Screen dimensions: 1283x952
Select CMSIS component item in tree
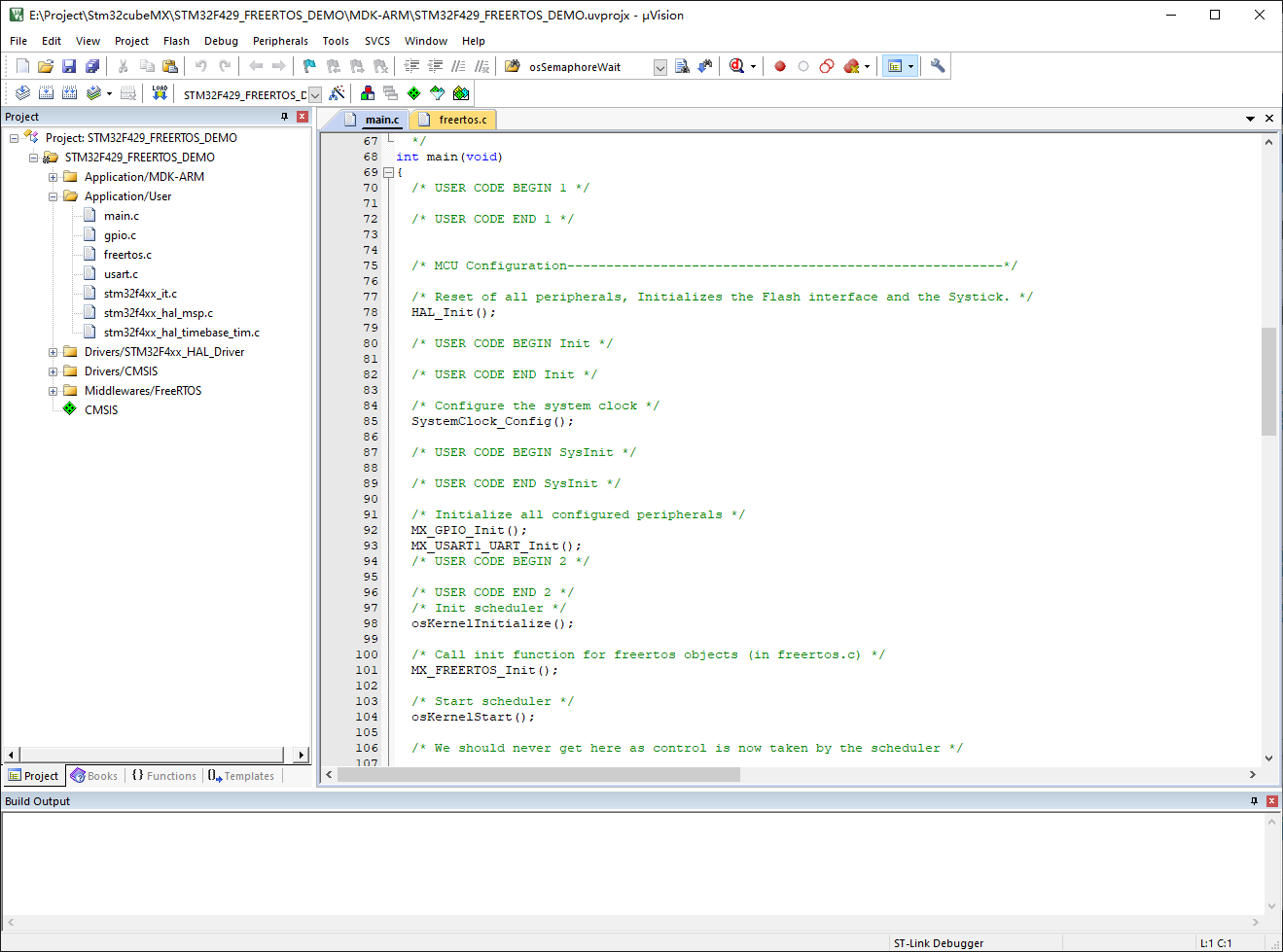coord(101,410)
